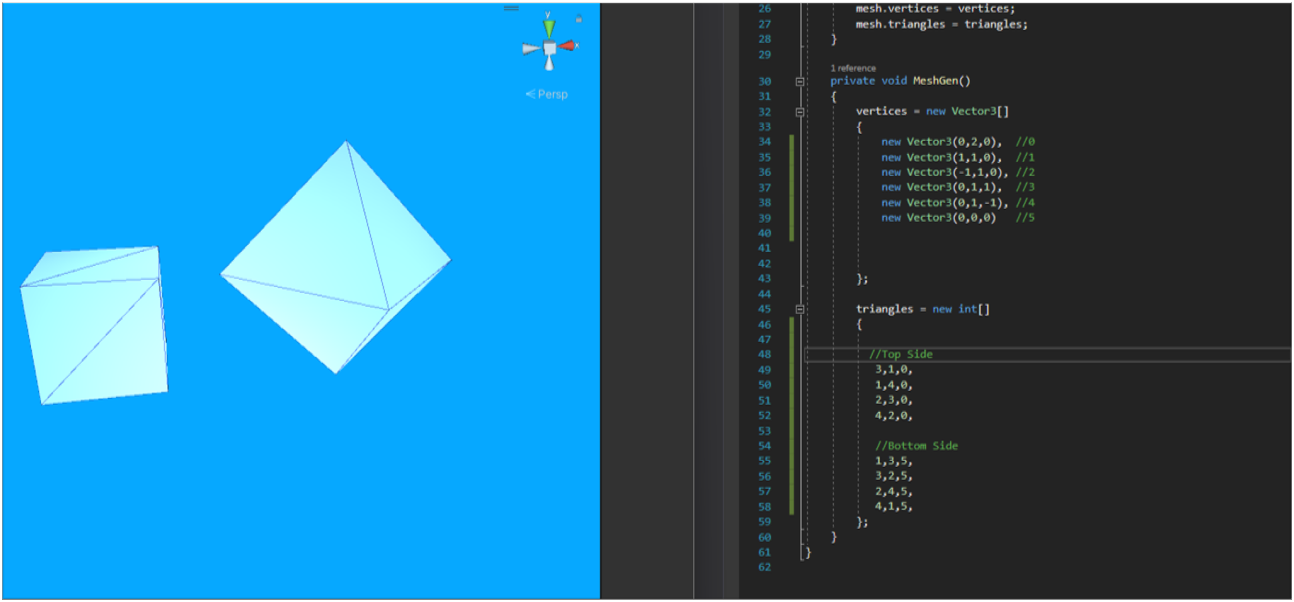The image size is (1294, 602).
Task: Click the center cube of the scene gizmo
Action: pos(549,48)
